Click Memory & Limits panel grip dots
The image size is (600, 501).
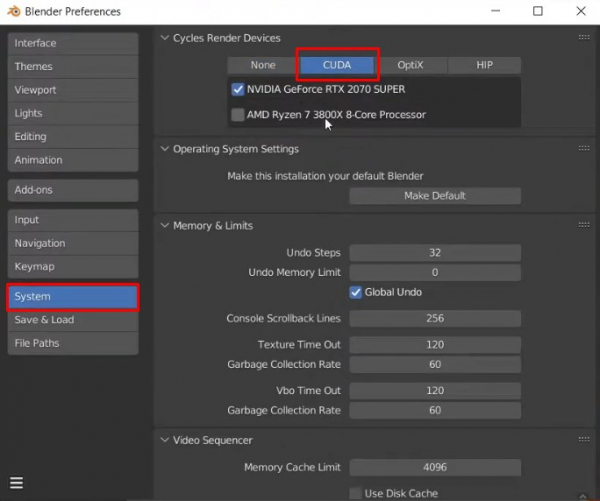tap(584, 225)
